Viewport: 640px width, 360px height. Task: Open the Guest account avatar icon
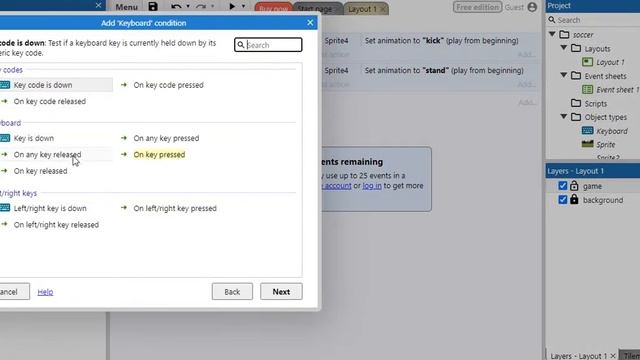532,7
